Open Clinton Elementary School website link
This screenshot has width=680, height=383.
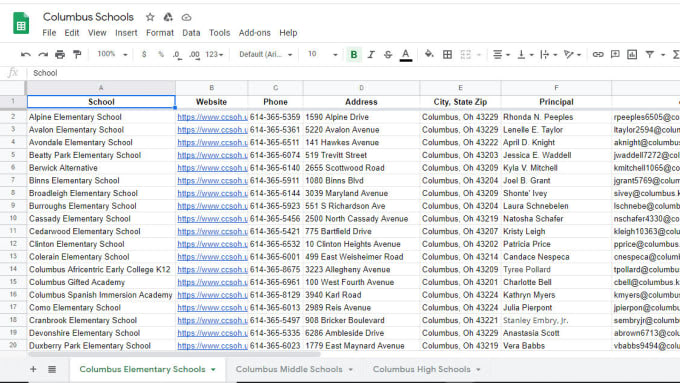point(212,244)
